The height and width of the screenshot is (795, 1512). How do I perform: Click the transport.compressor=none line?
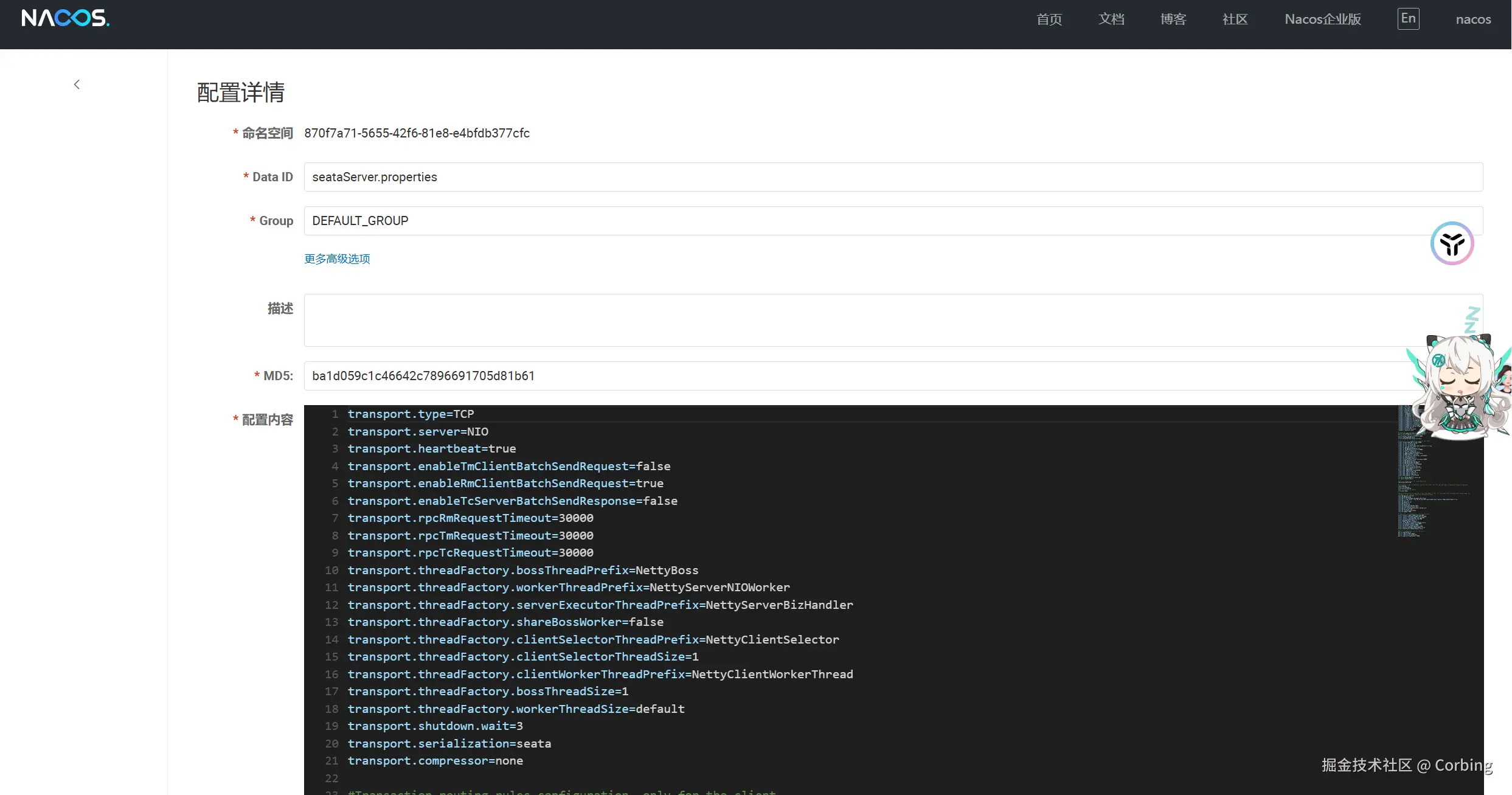point(435,761)
